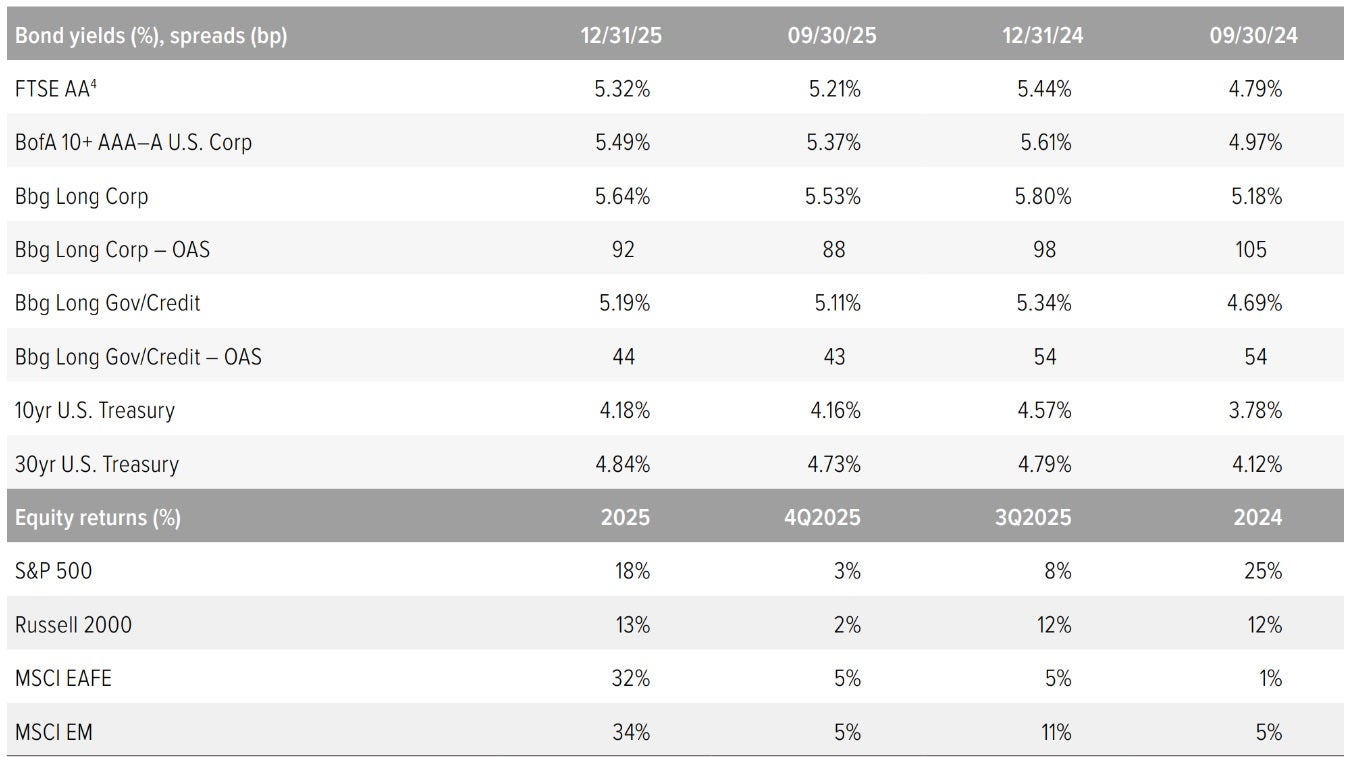Select the MSCI EAFE row label
Image resolution: width=1351 pixels, height=757 pixels.
[63, 678]
